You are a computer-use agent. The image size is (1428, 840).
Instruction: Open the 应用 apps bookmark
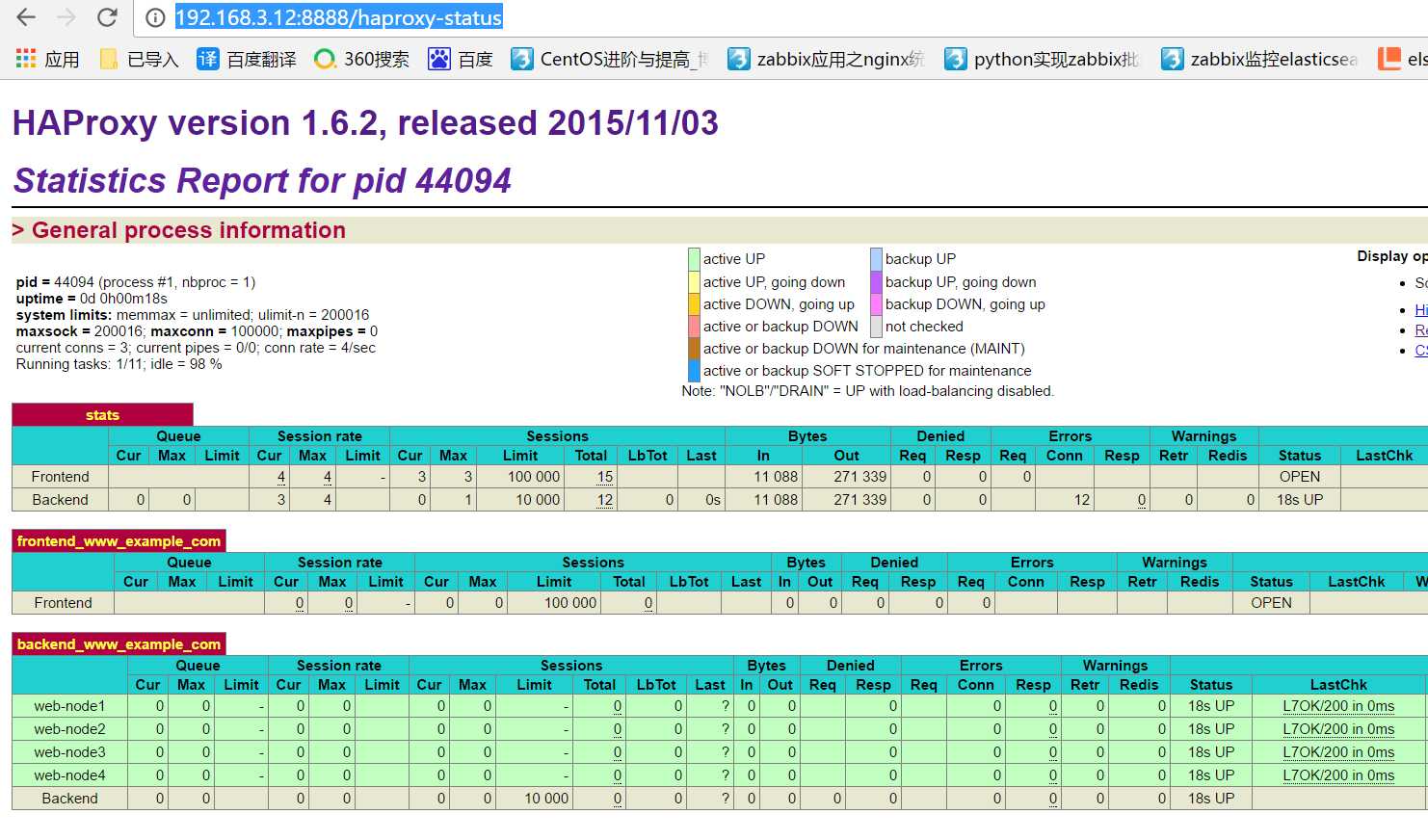pyautogui.click(x=47, y=59)
